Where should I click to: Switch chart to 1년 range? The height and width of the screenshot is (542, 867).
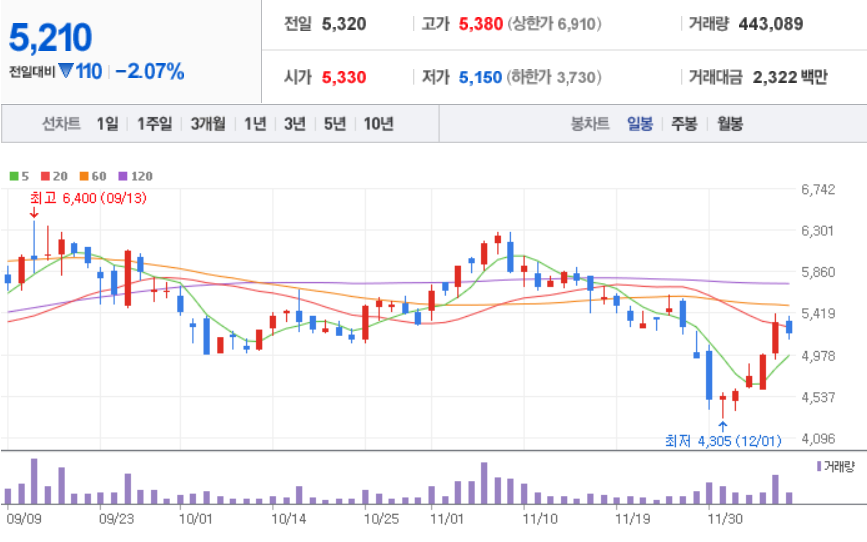[255, 123]
